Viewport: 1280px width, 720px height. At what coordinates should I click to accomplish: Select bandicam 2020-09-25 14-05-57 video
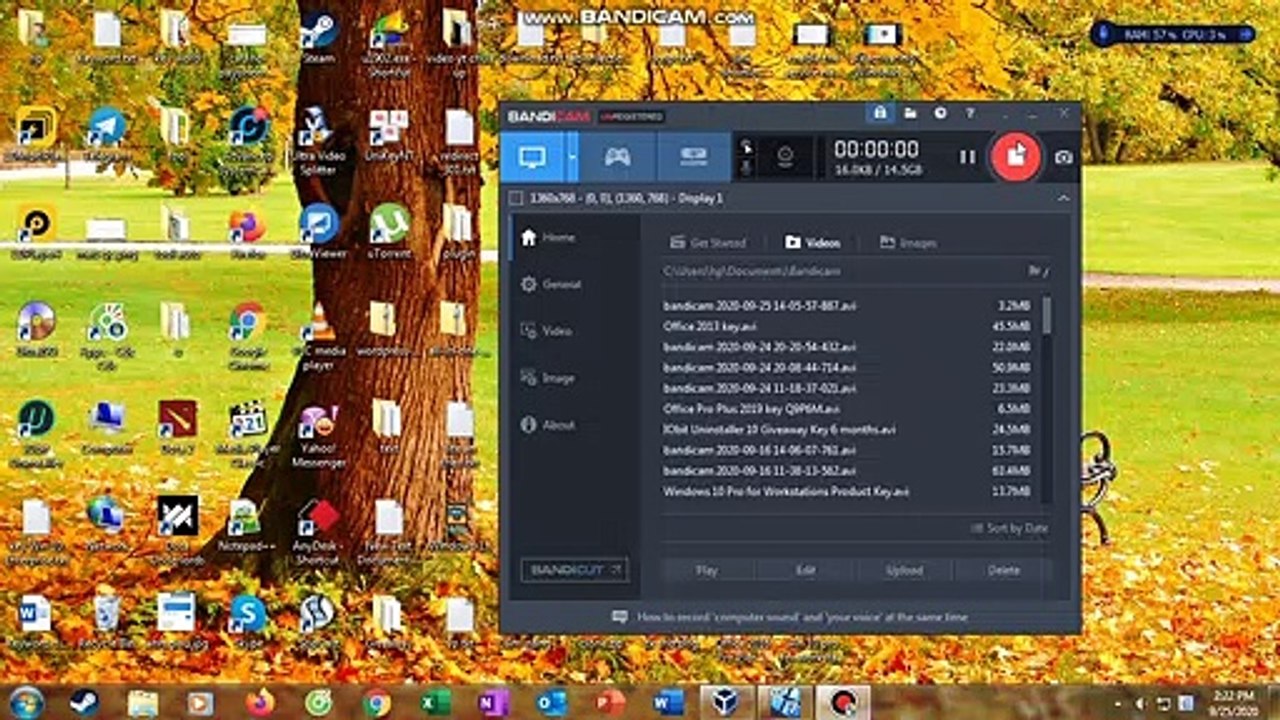pyautogui.click(x=846, y=305)
